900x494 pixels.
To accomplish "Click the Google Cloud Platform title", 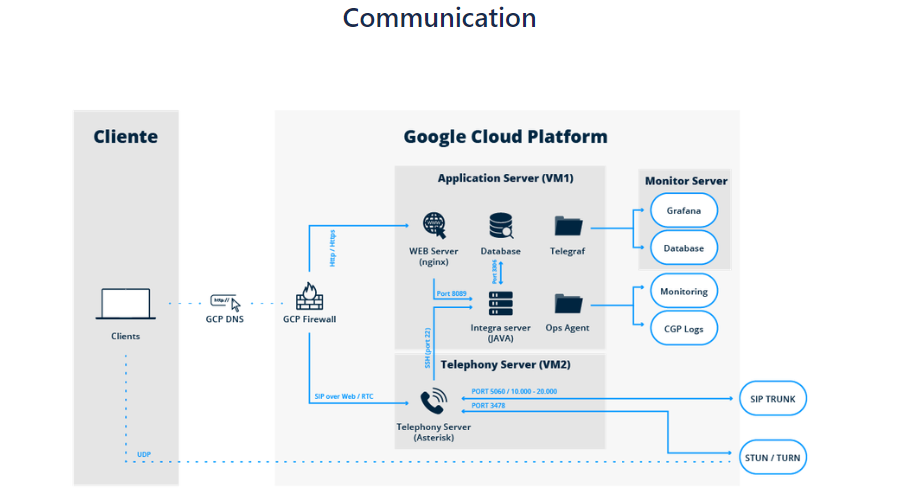I will (505, 137).
